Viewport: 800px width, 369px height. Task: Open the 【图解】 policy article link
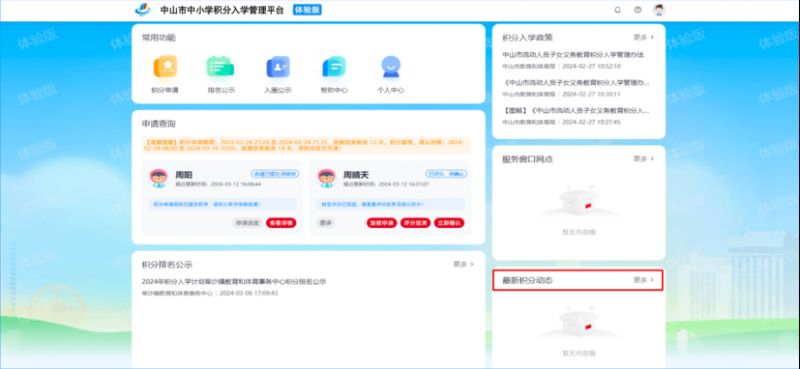pos(576,110)
